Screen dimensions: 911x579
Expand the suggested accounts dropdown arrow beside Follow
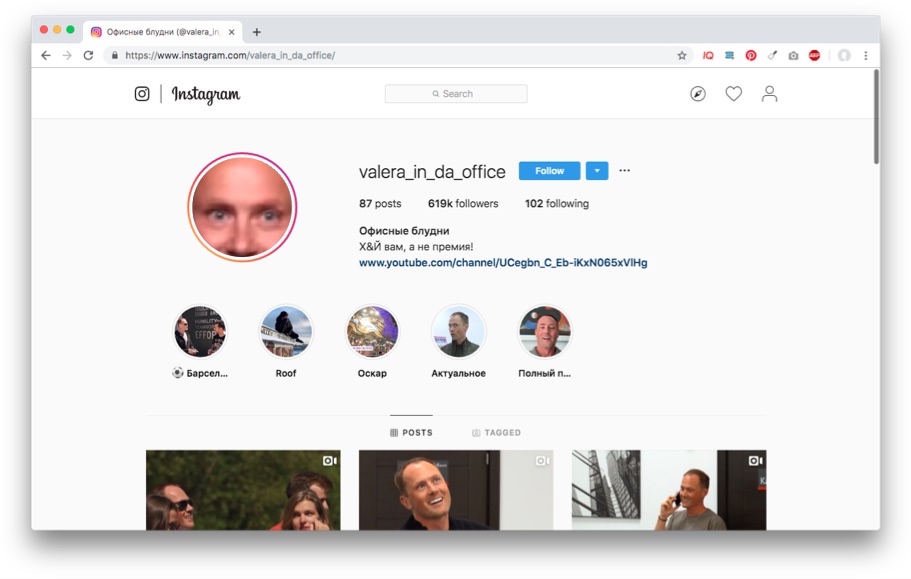click(x=597, y=171)
